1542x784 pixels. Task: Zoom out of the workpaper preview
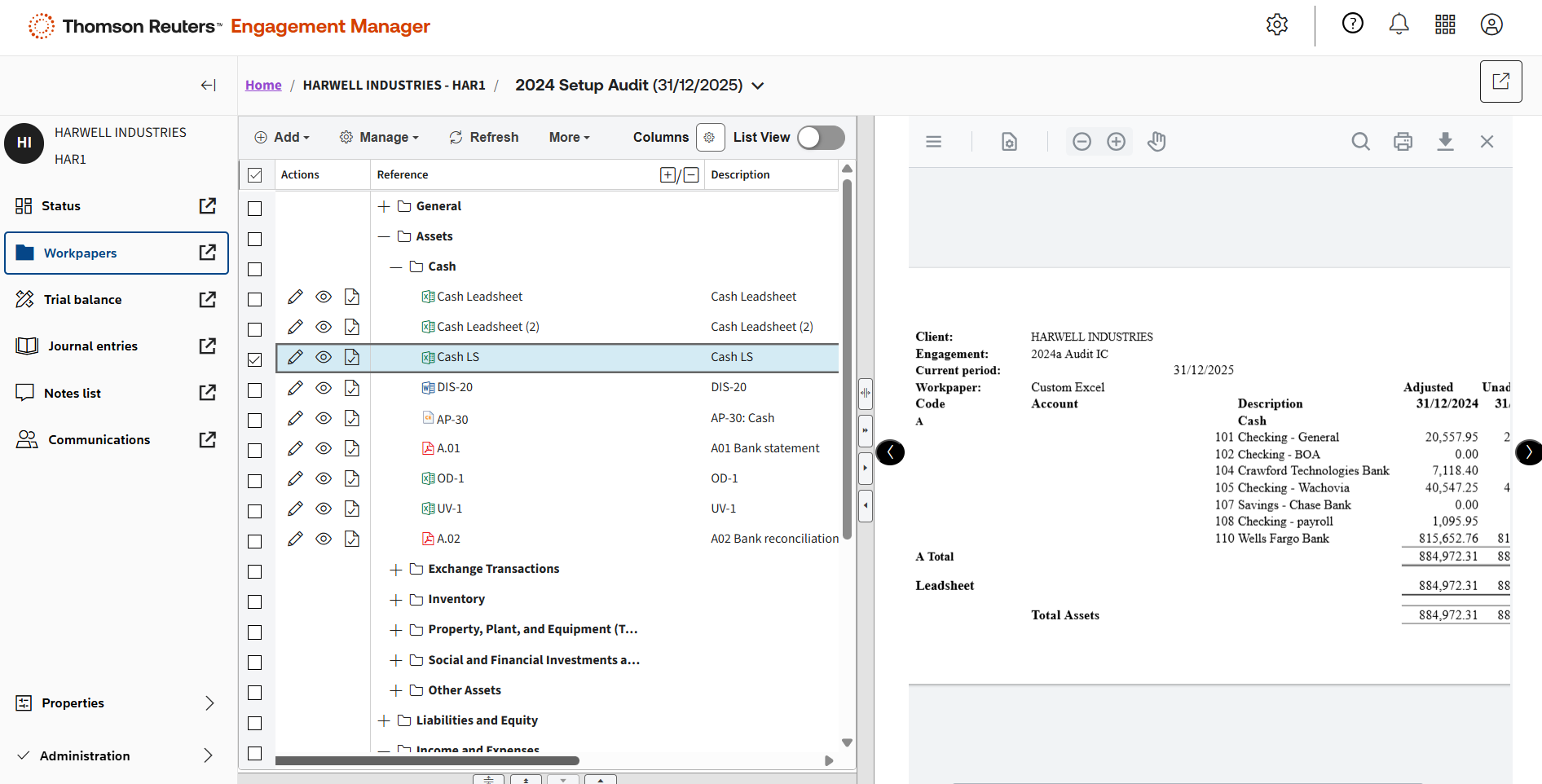point(1082,142)
